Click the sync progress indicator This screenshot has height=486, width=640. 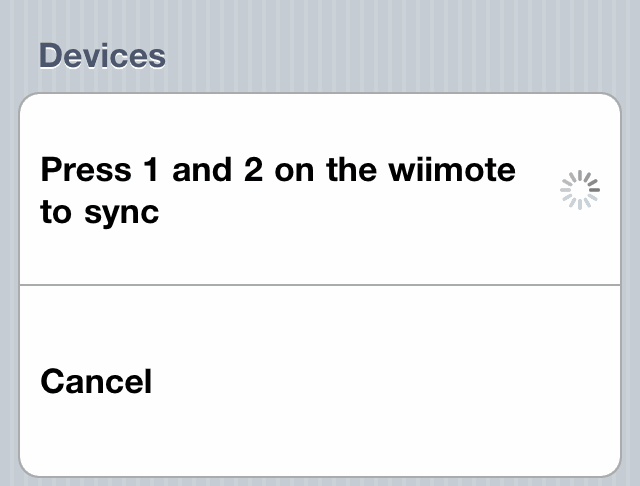580,190
